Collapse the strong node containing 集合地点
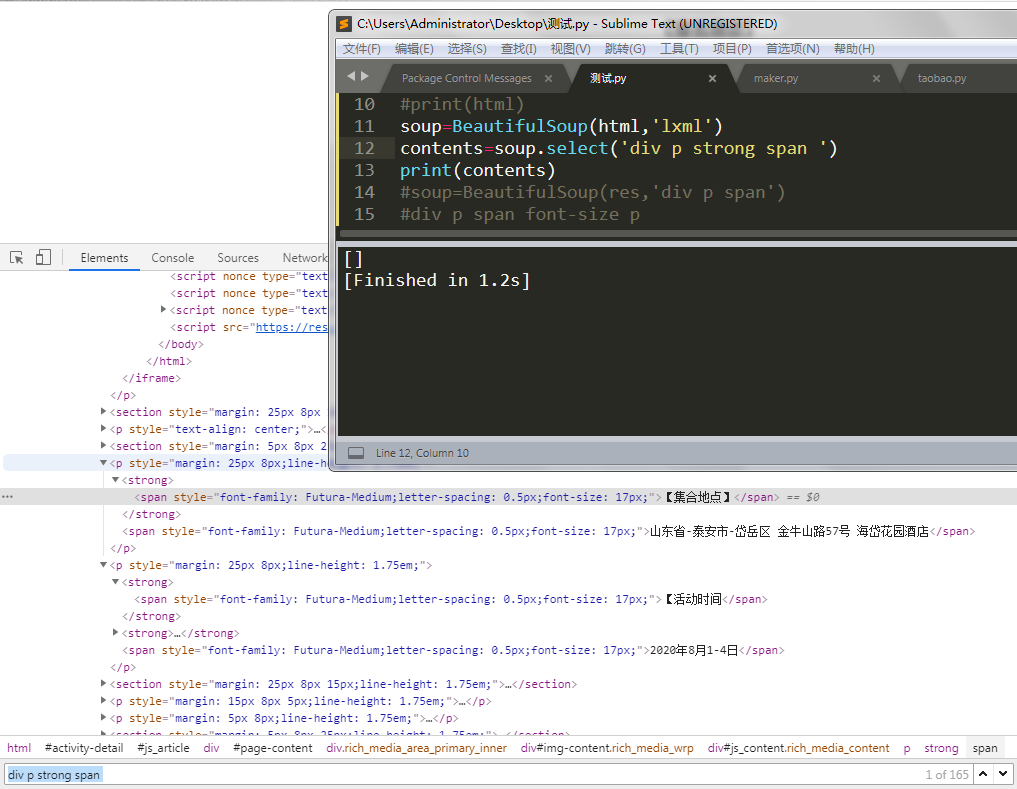 click(x=115, y=479)
